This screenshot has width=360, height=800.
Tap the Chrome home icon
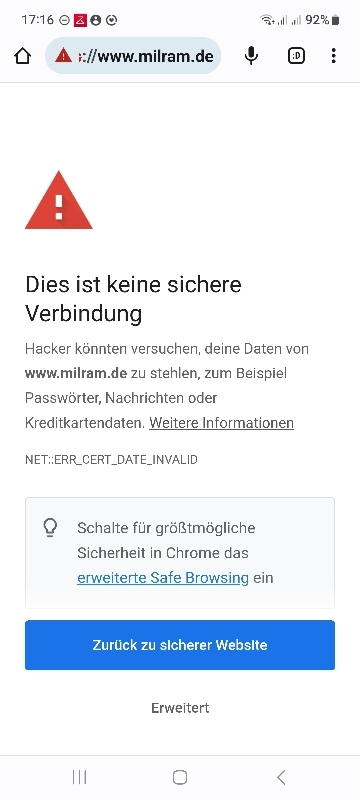tap(22, 56)
